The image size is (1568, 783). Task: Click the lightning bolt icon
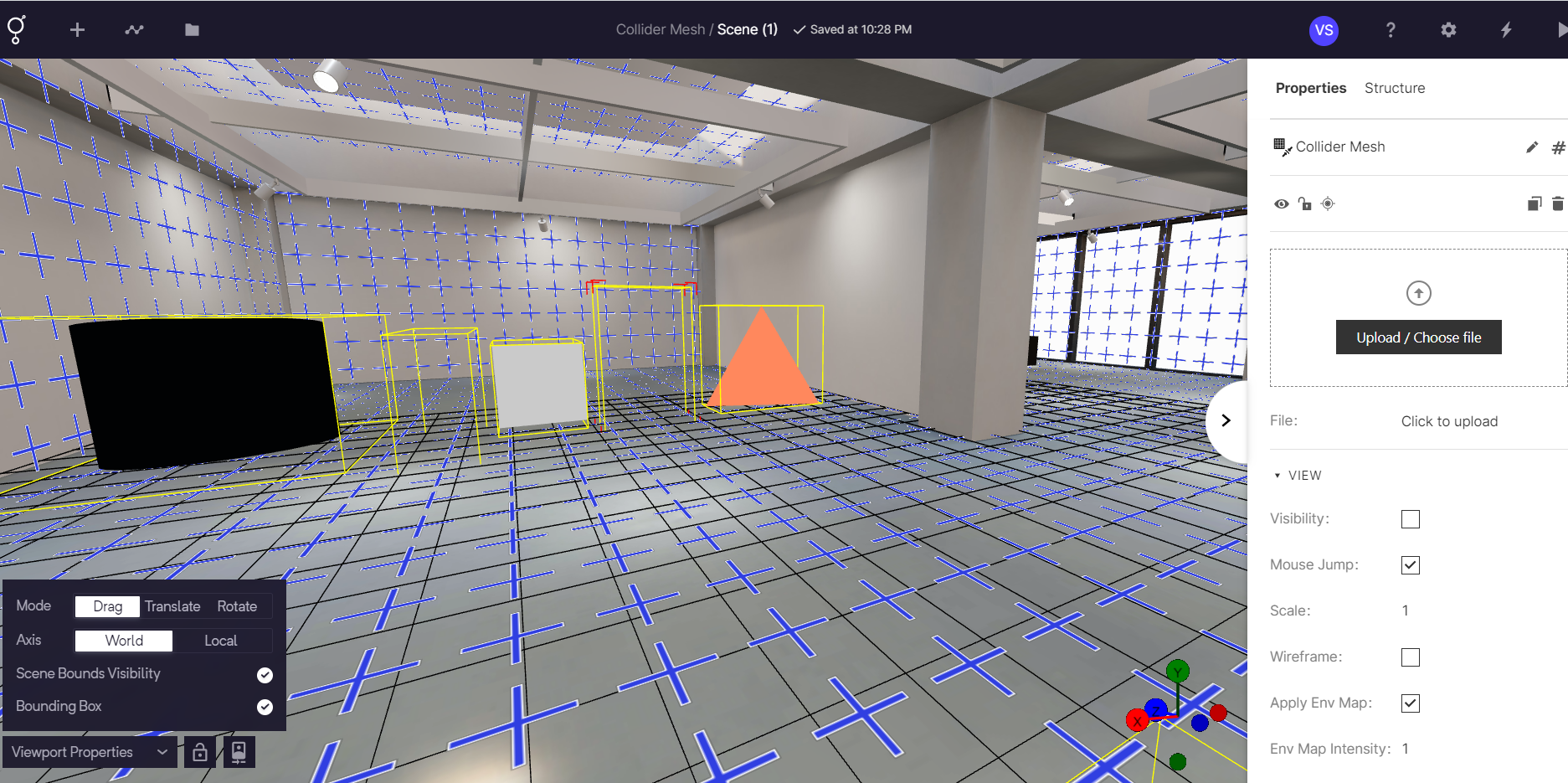tap(1506, 30)
